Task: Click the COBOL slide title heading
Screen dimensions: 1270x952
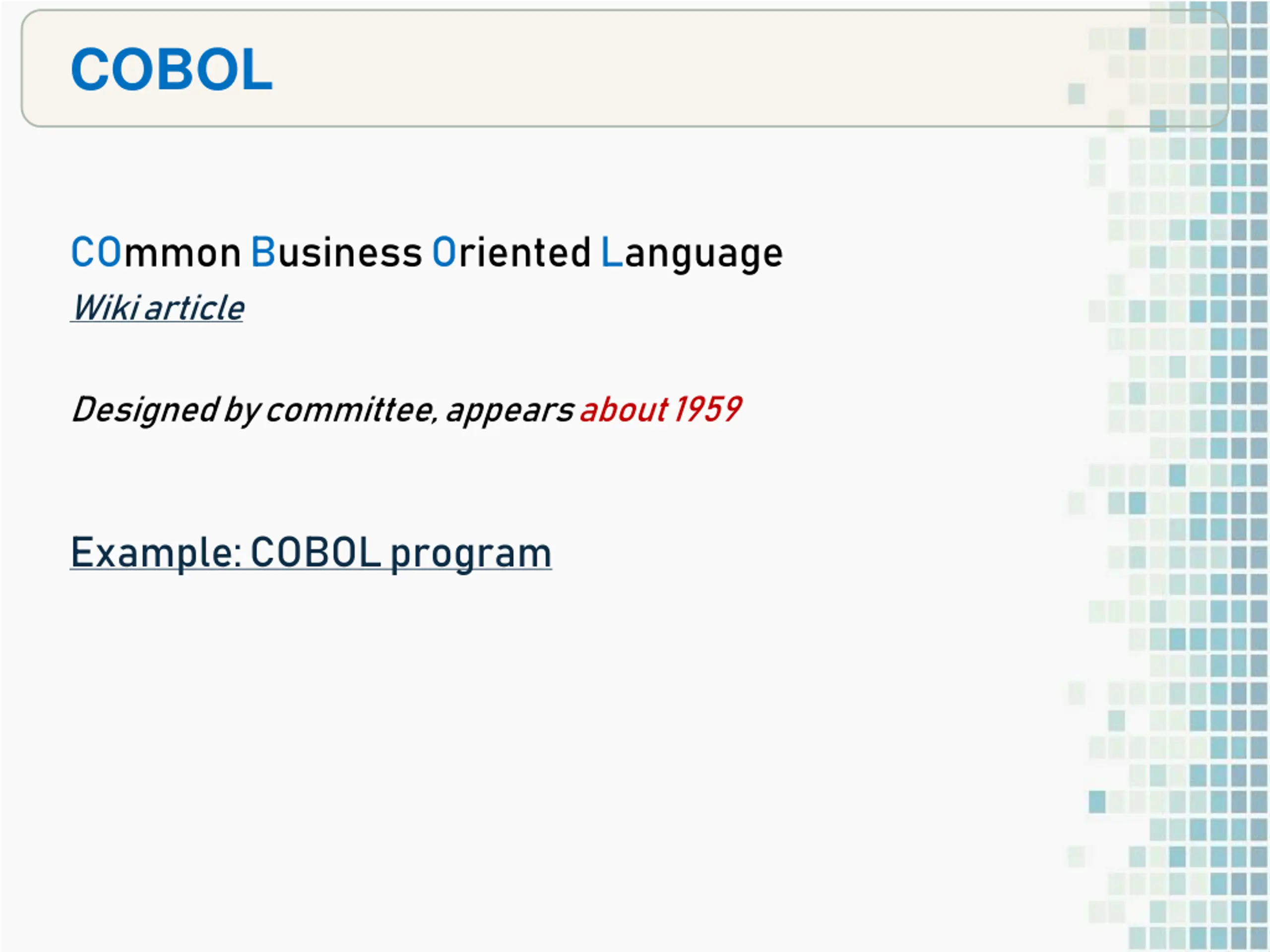Action: 171,69
